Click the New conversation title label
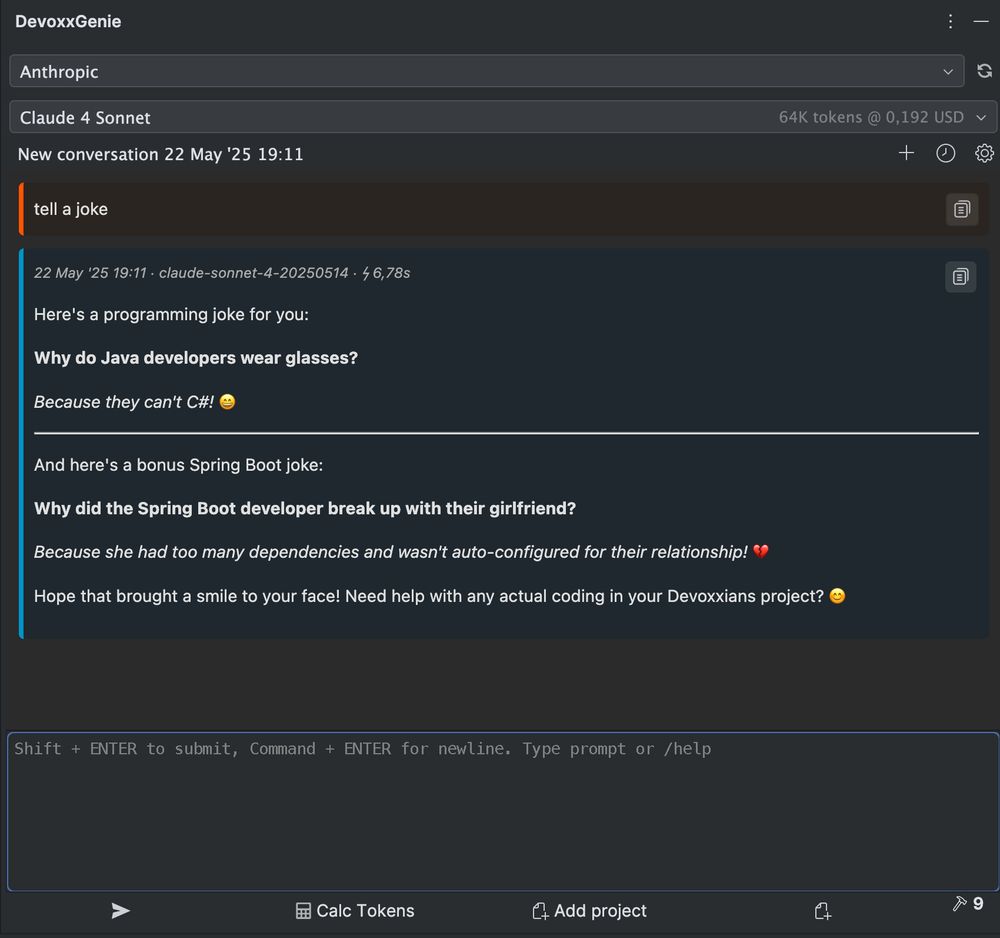Viewport: 1000px width, 938px height. [161, 154]
